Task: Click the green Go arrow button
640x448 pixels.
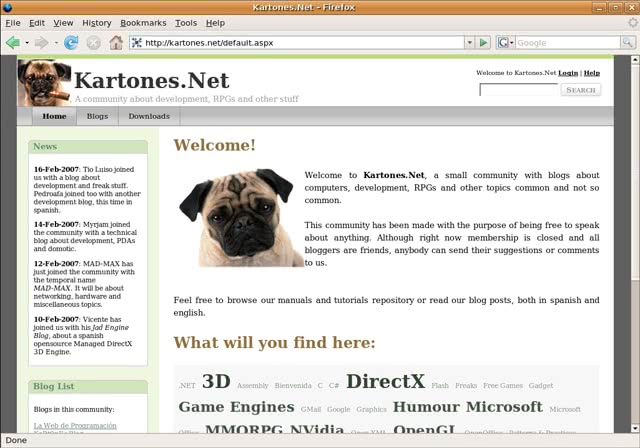Action: [x=483, y=42]
